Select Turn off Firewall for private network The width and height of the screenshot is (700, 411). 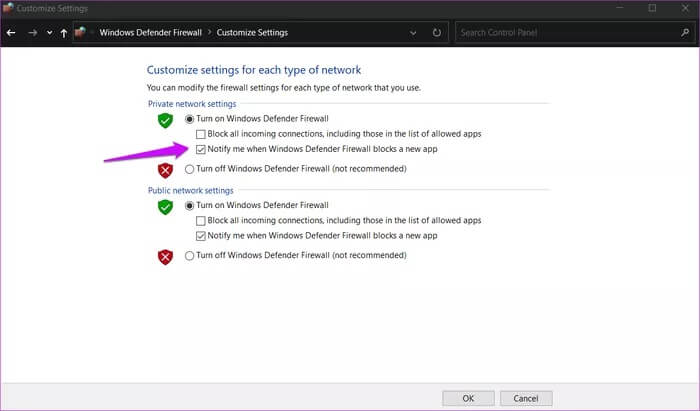(x=189, y=169)
